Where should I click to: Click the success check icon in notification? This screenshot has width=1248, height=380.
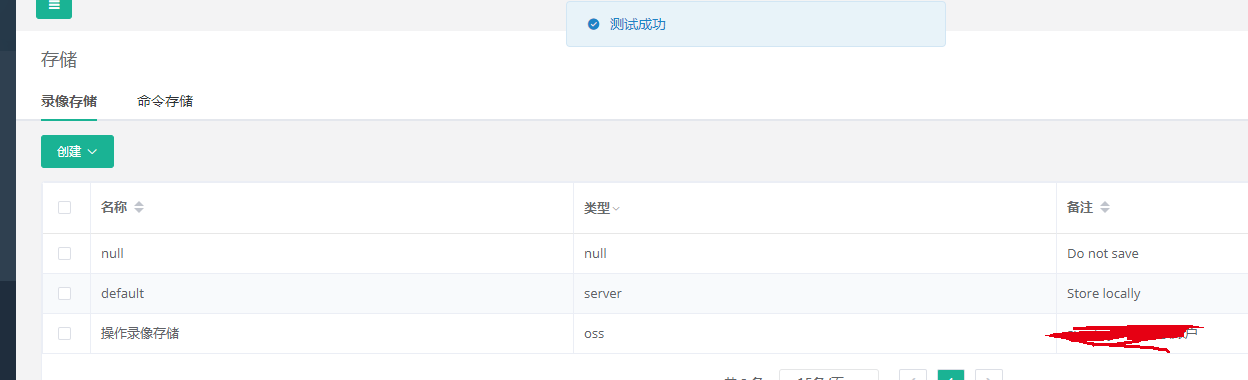[594, 24]
